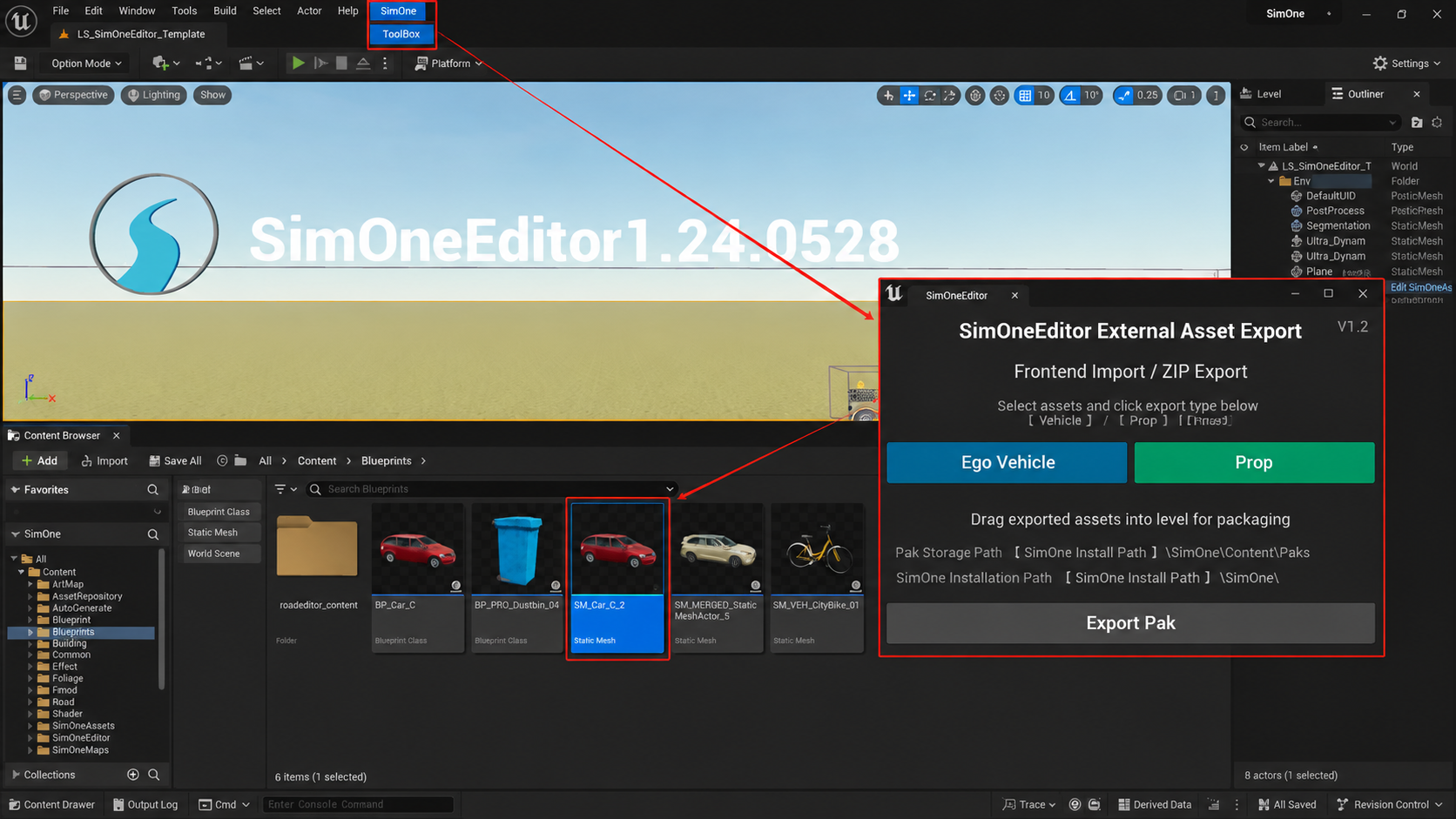Open the cinematics clapperboard toolbar menu
Screen dimensions: 1456x819
251,63
